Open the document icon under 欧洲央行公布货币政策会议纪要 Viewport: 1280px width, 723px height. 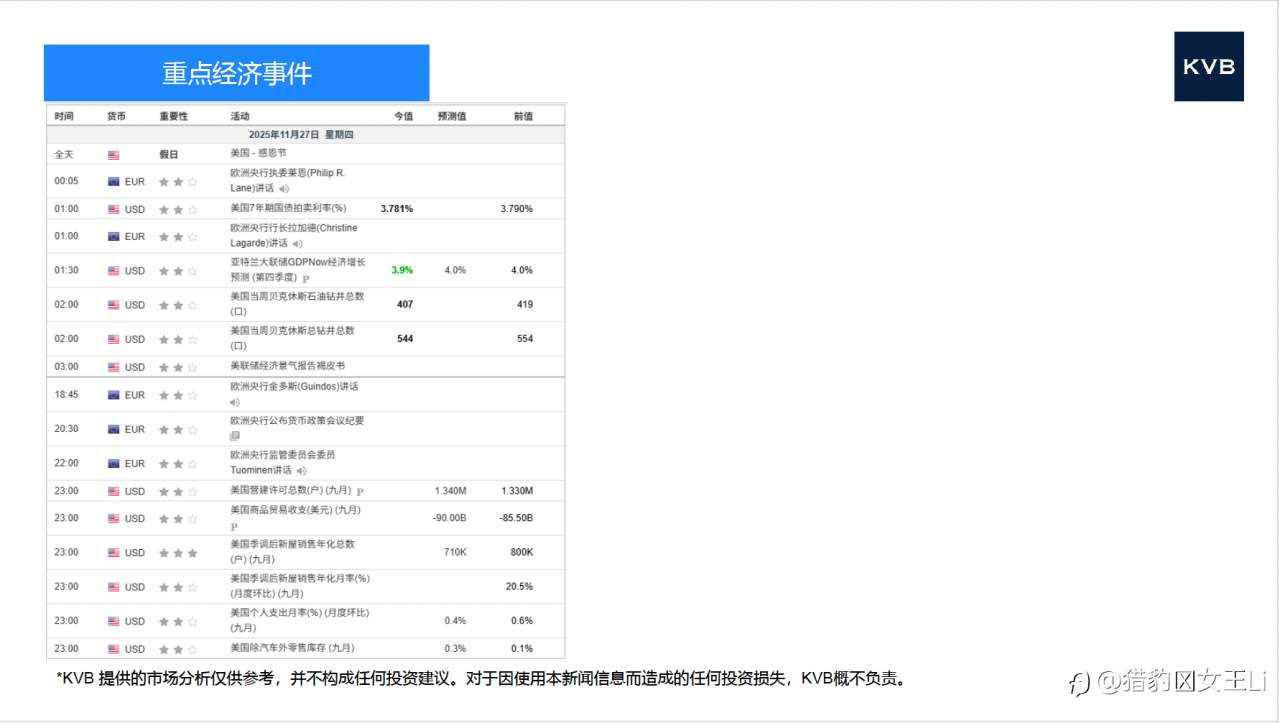(235, 436)
